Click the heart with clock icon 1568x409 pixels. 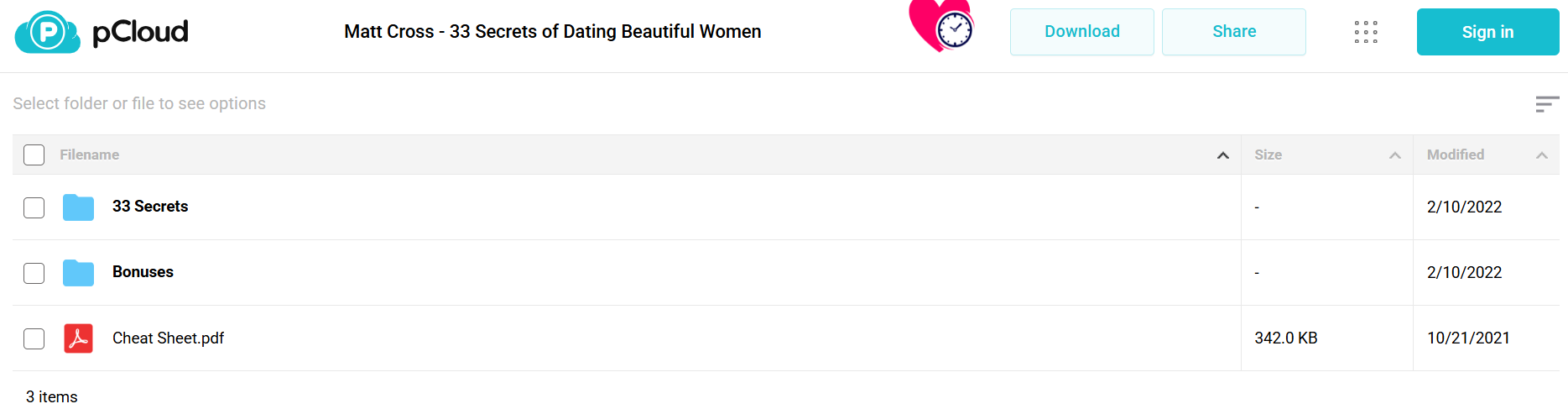point(941,26)
